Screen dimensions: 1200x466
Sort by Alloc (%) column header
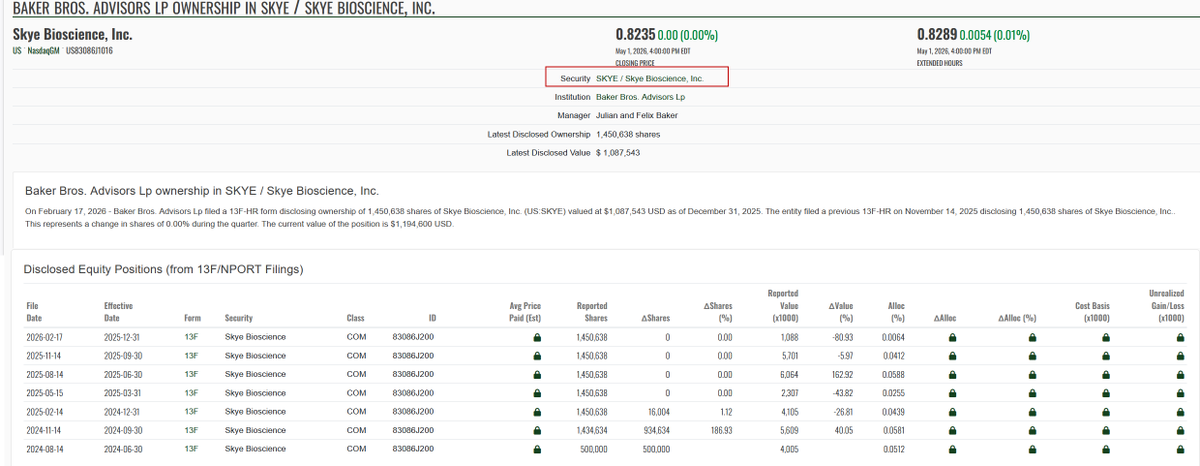pos(896,312)
